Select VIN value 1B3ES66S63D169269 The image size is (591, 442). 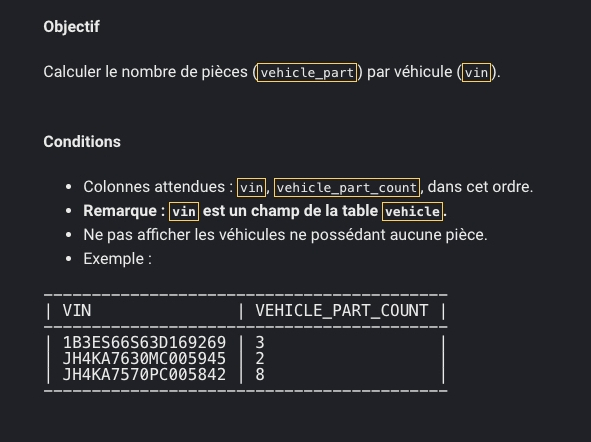point(144,343)
